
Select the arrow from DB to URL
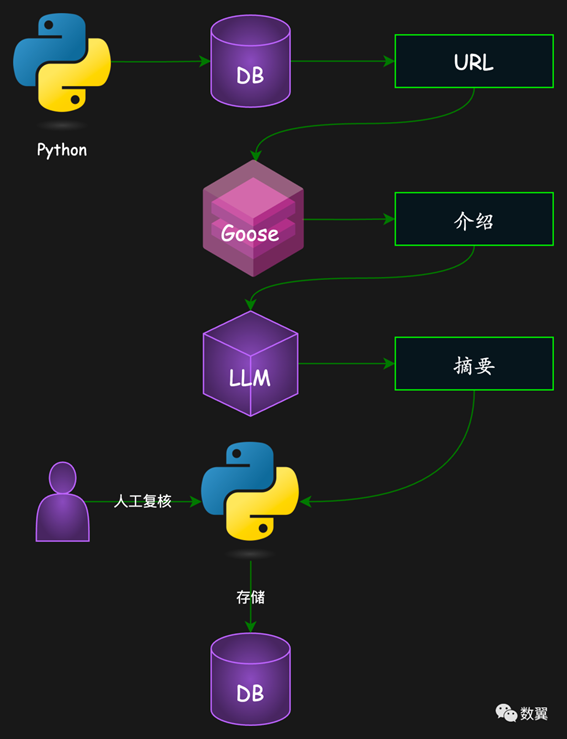[343, 61]
